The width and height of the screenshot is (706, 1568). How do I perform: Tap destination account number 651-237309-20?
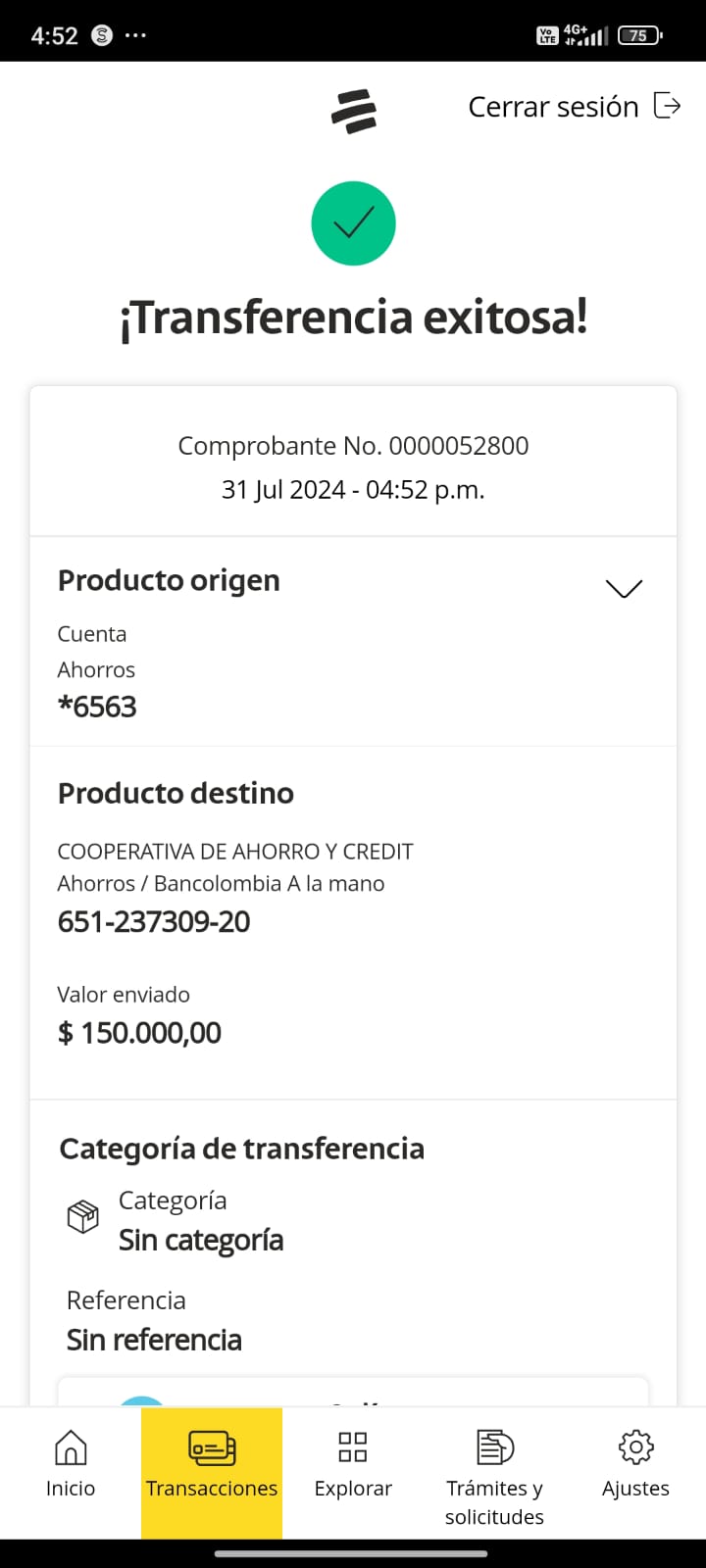pyautogui.click(x=154, y=921)
